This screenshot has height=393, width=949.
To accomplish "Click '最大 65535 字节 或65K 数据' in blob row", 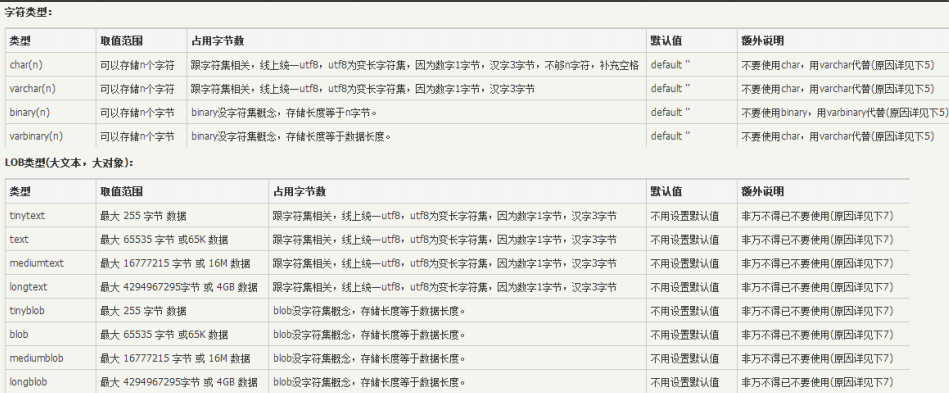I will (x=164, y=334).
